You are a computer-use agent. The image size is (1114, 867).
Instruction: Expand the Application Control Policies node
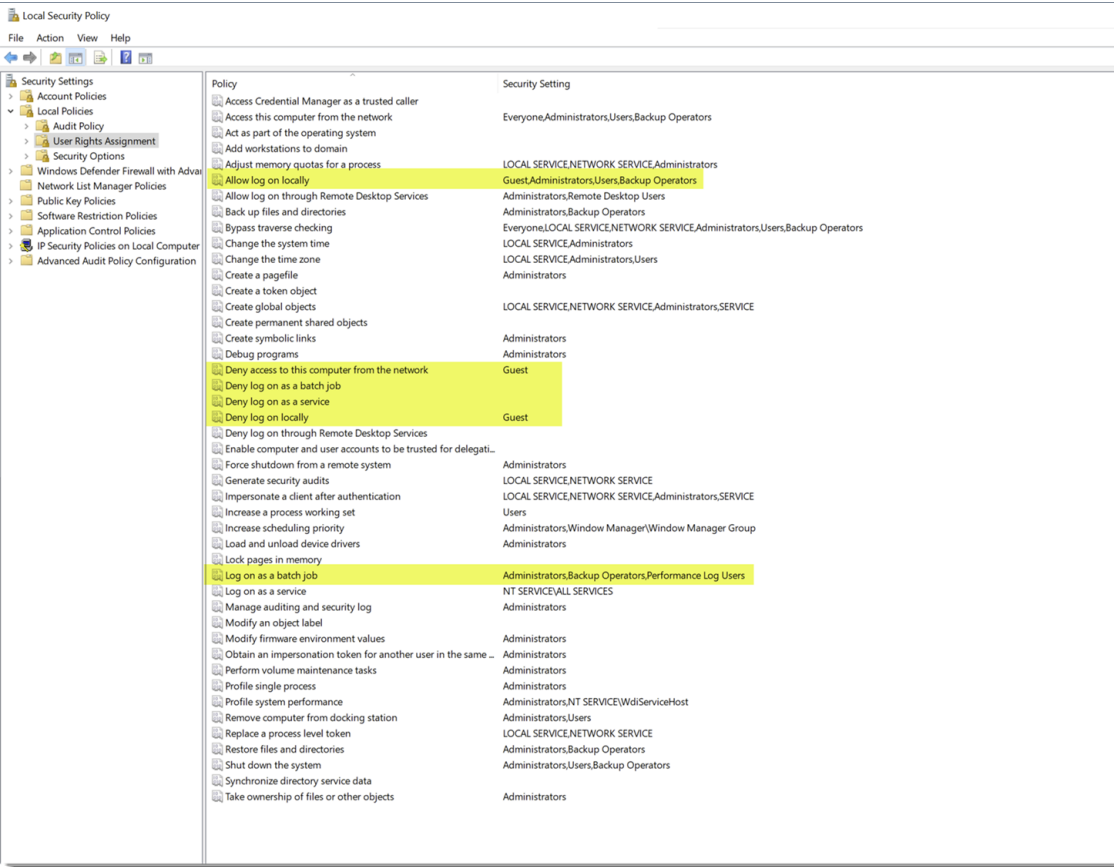[11, 231]
